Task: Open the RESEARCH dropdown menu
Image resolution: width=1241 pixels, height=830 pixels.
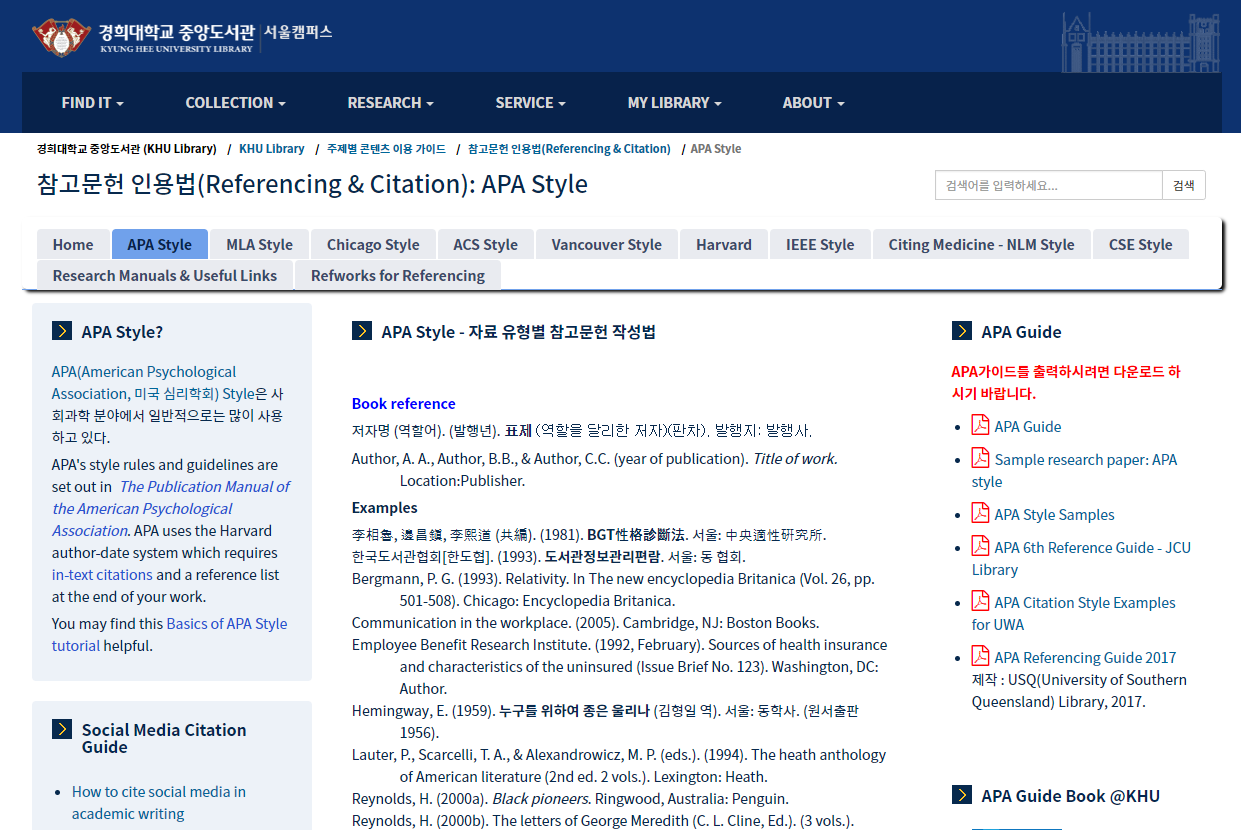Action: pos(389,102)
